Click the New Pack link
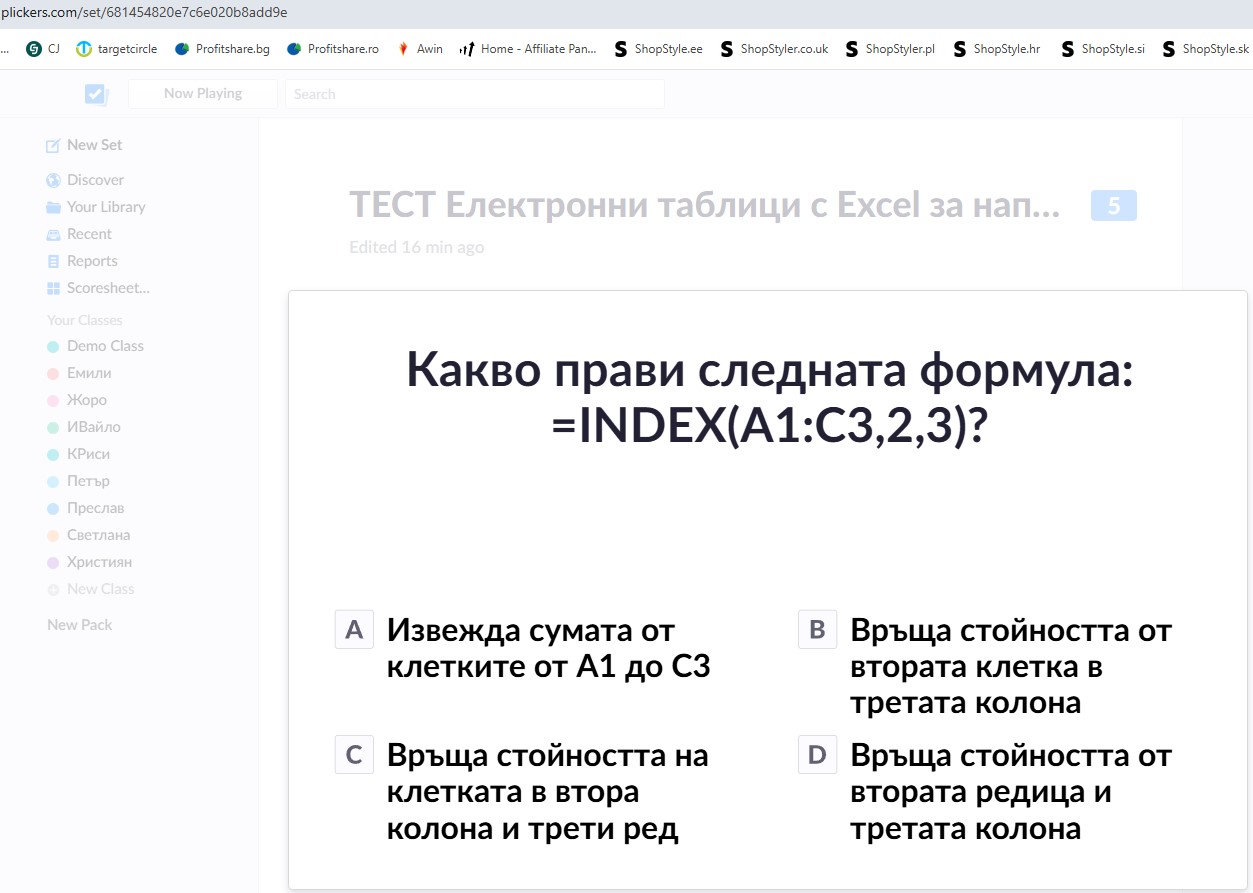The width and height of the screenshot is (1253, 893). tap(80, 625)
